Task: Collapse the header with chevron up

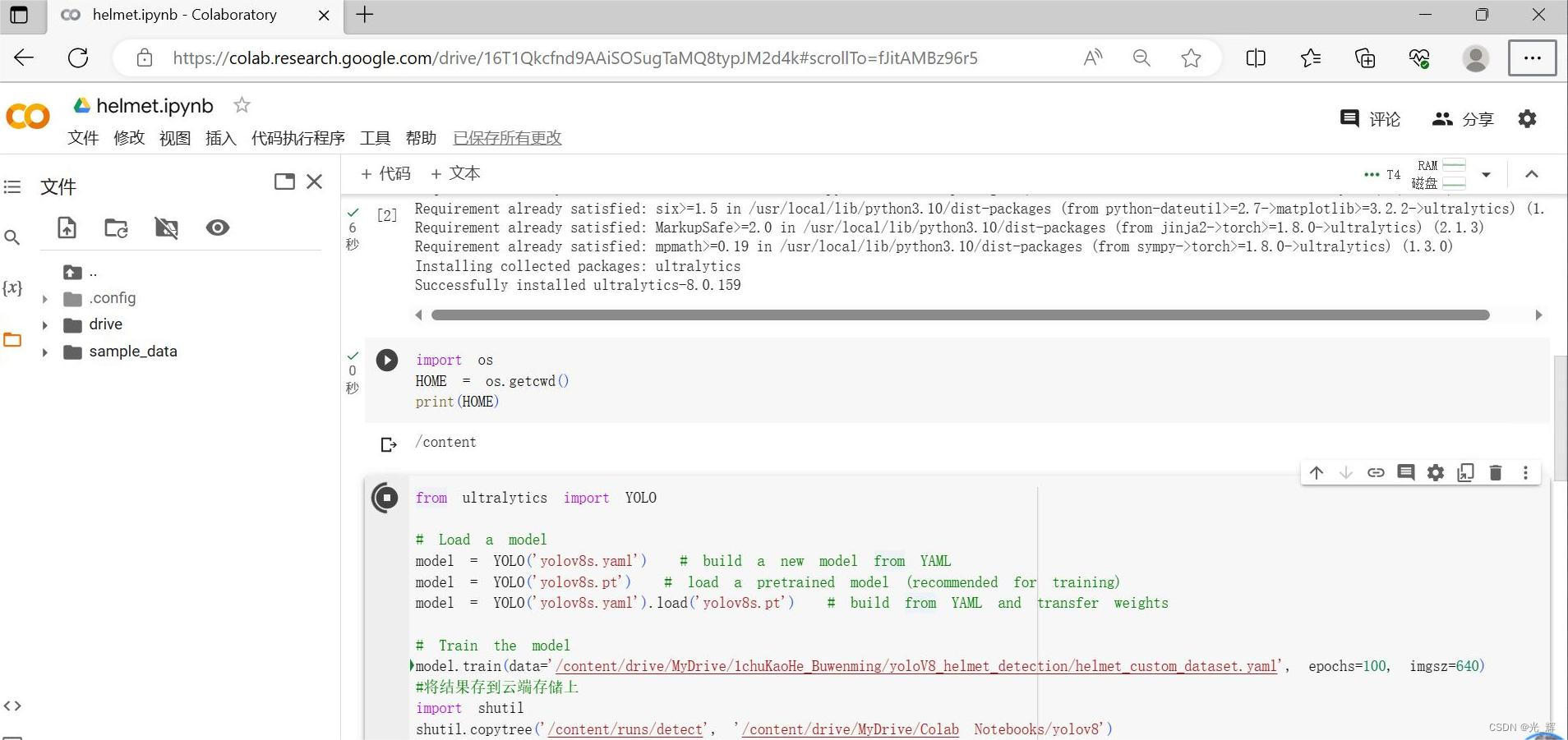Action: click(1532, 174)
